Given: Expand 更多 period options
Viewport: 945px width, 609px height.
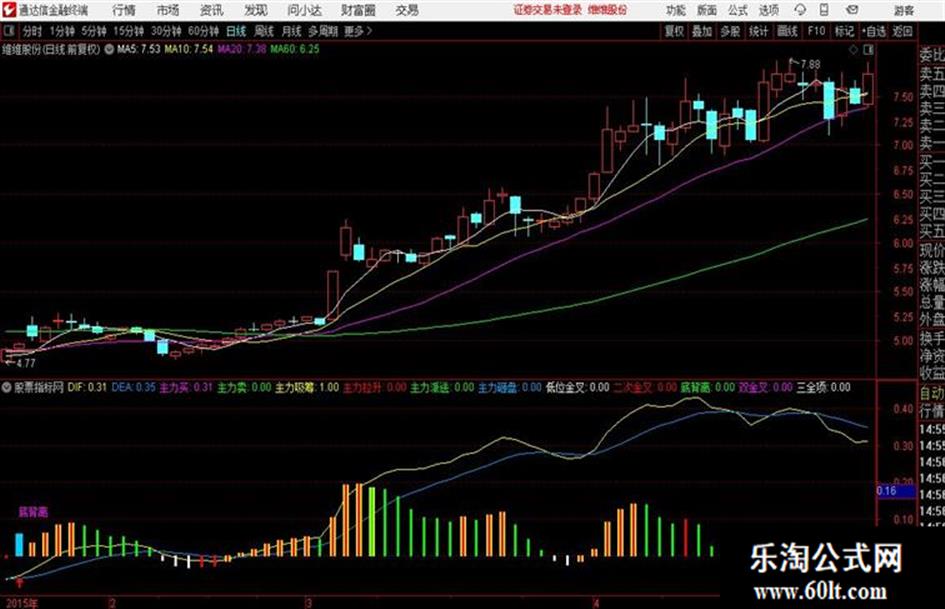Looking at the screenshot, I should pyautogui.click(x=358, y=31).
